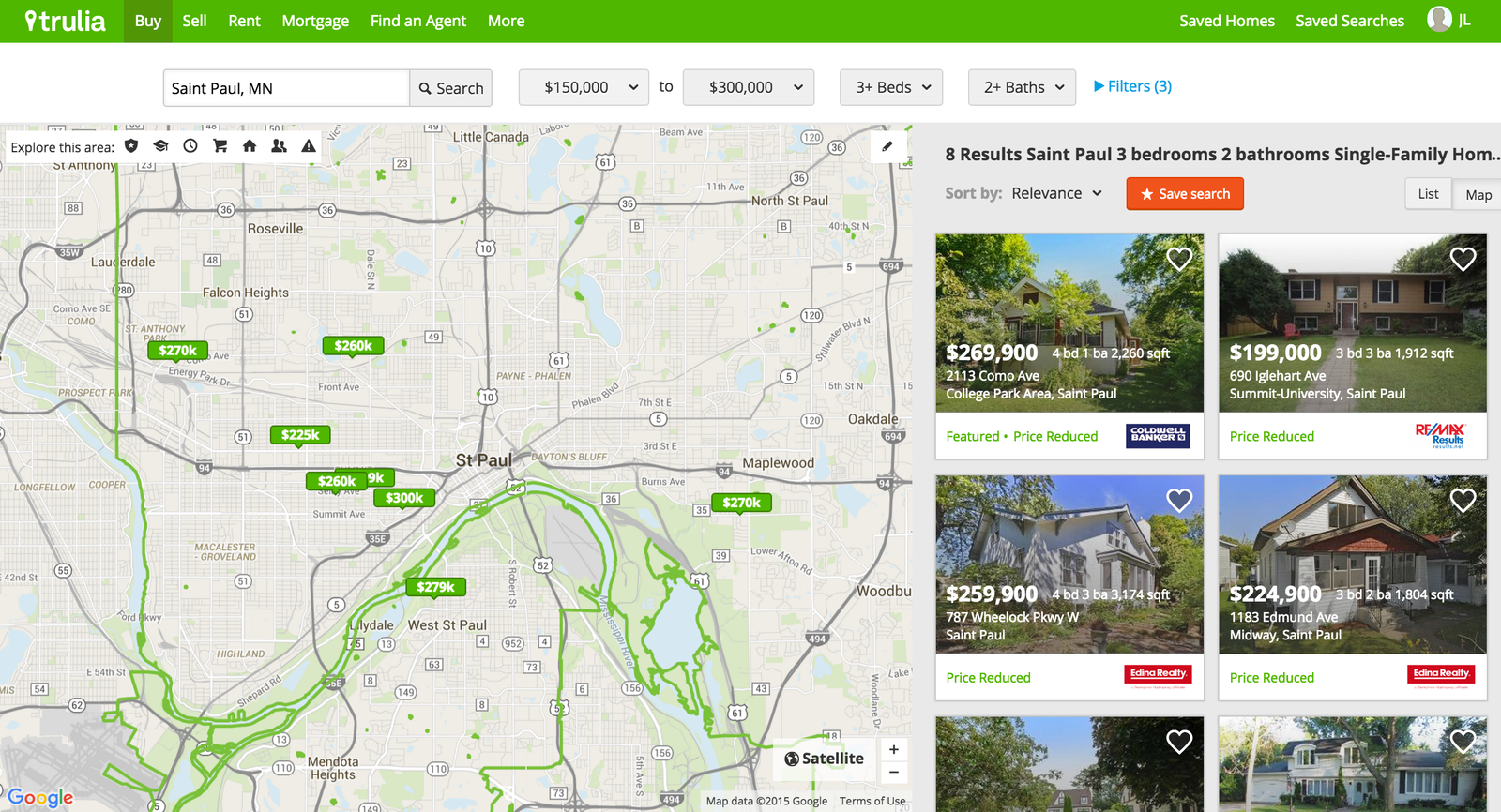Image resolution: width=1501 pixels, height=812 pixels.
Task: Show demographics with the people icon
Action: point(279,146)
